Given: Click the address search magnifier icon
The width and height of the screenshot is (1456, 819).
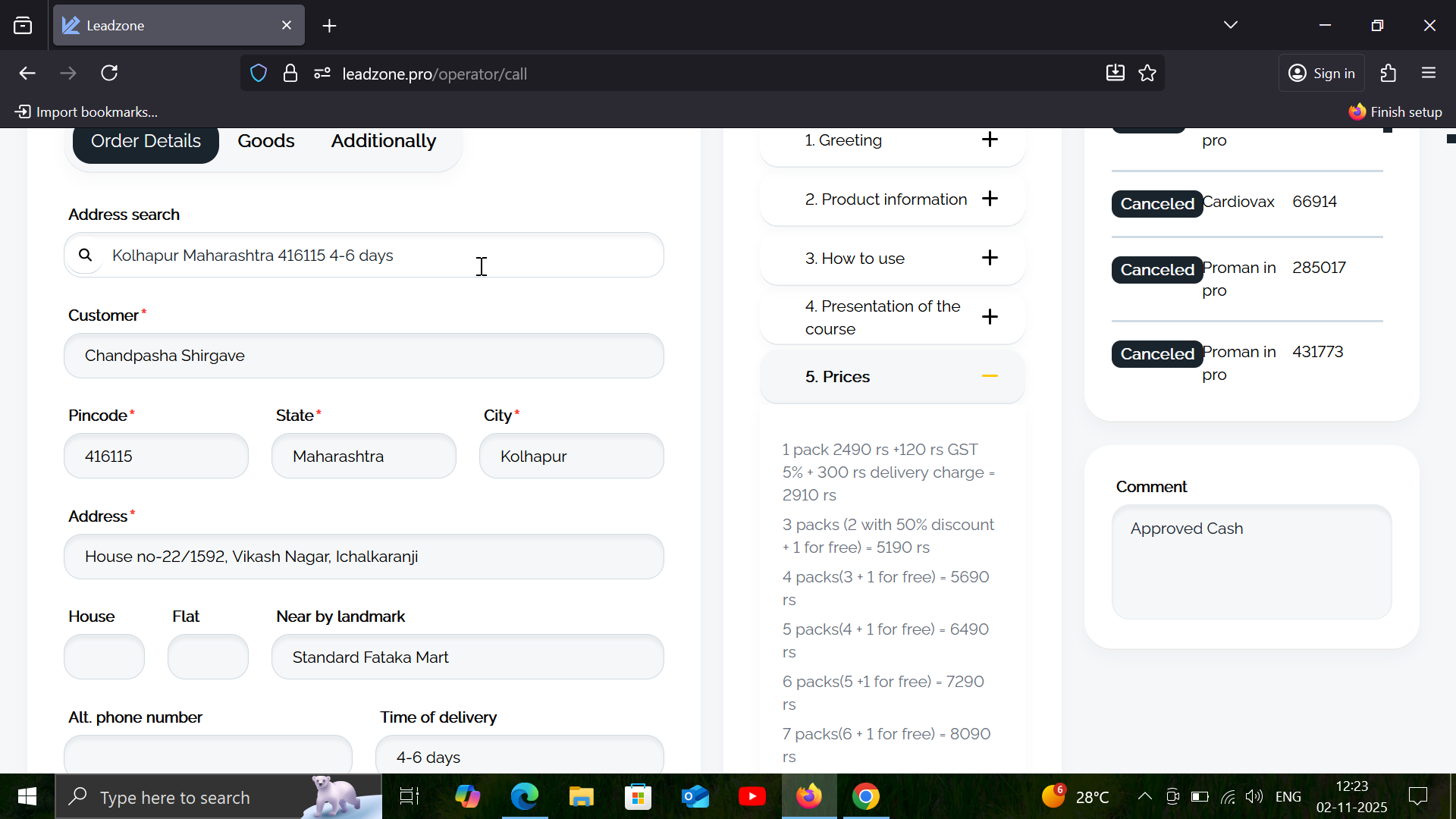Looking at the screenshot, I should pos(86,256).
